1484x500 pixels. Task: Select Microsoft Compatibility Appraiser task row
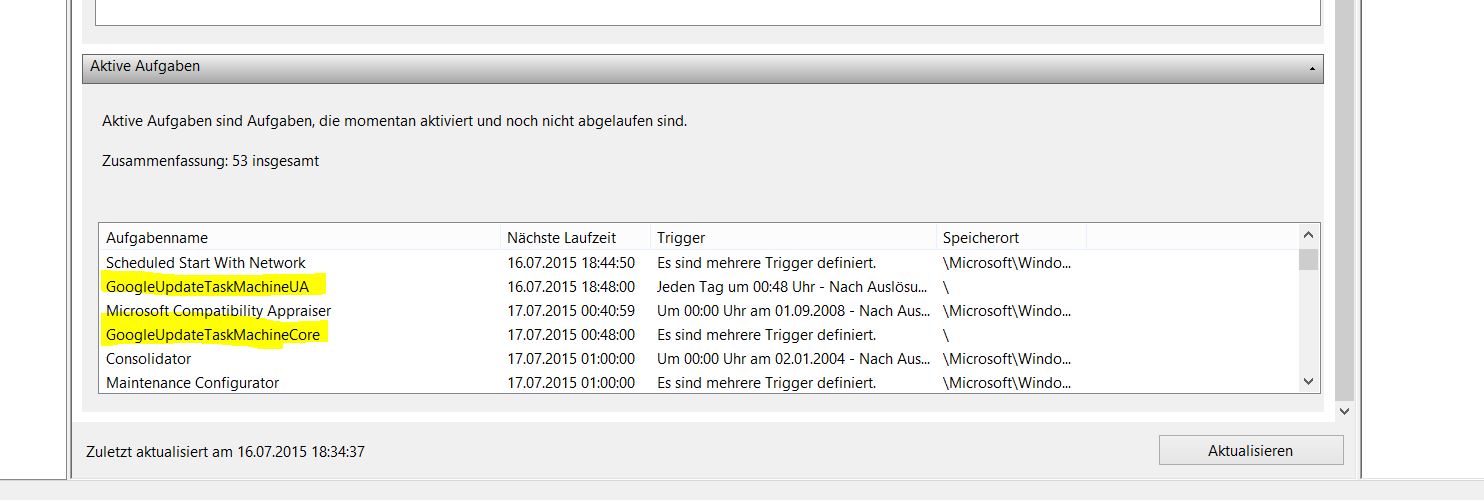coord(218,311)
